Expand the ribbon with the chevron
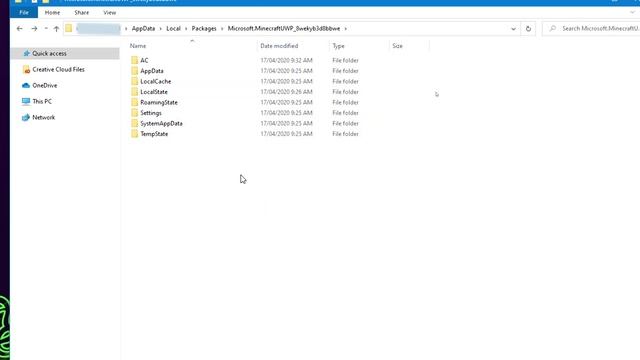Image resolution: width=640 pixels, height=360 pixels. click(x=632, y=12)
